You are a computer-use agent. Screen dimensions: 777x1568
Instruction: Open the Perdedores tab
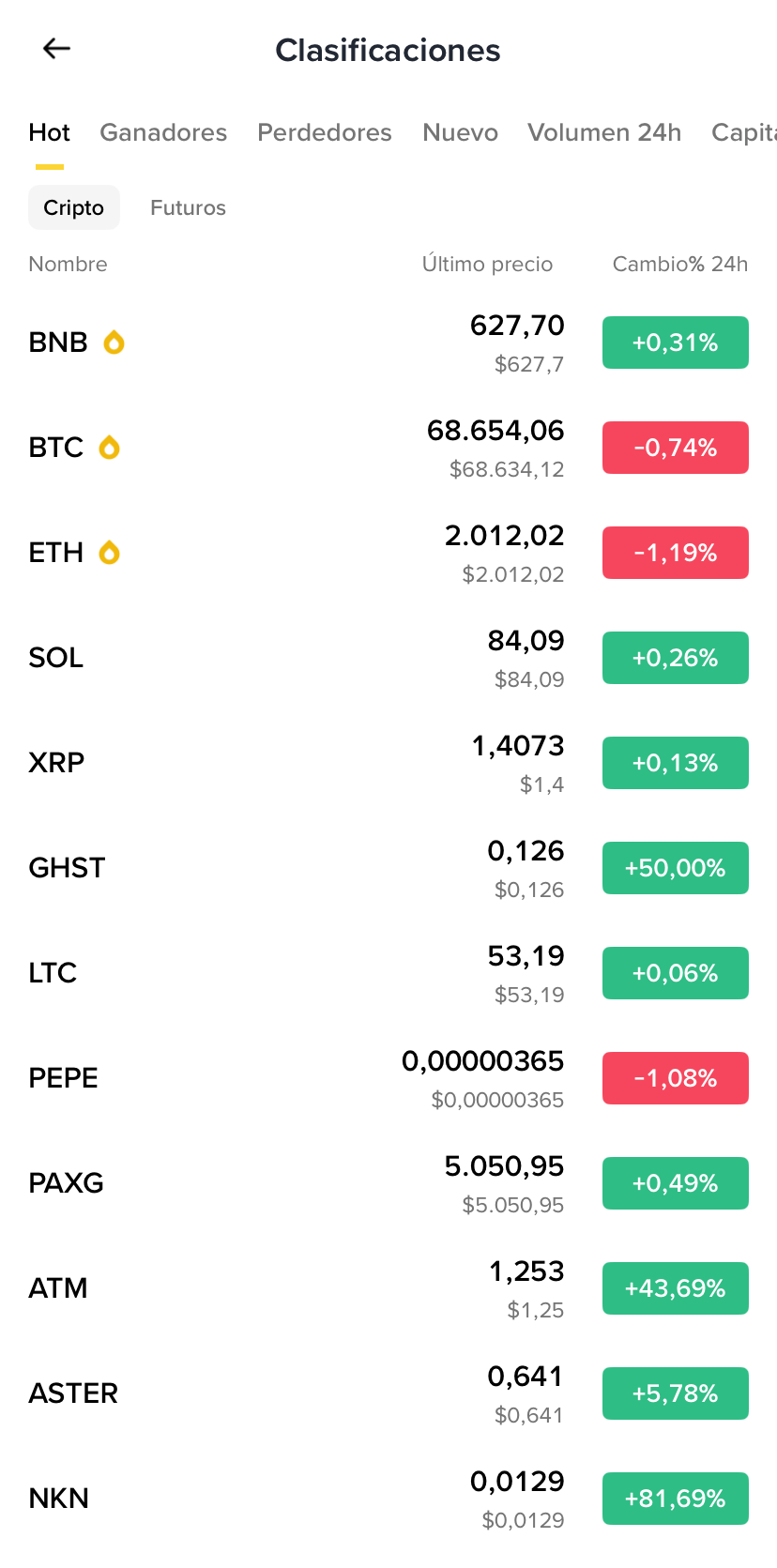pyautogui.click(x=325, y=132)
